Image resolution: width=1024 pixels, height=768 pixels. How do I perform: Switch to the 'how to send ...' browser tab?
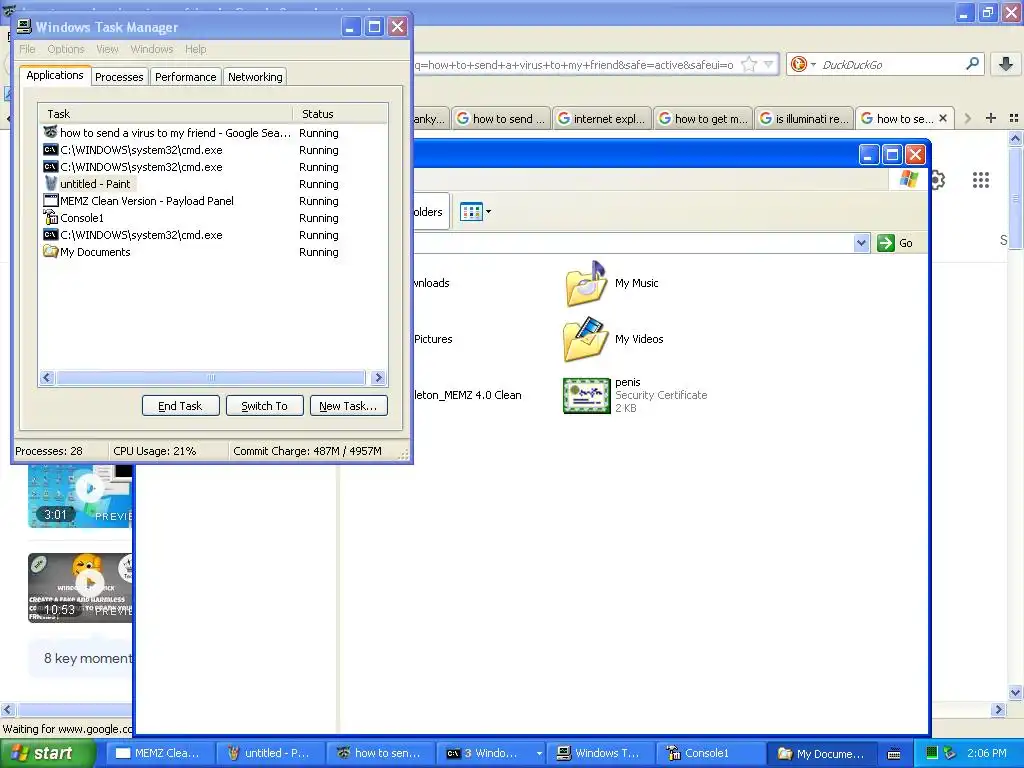(x=501, y=118)
